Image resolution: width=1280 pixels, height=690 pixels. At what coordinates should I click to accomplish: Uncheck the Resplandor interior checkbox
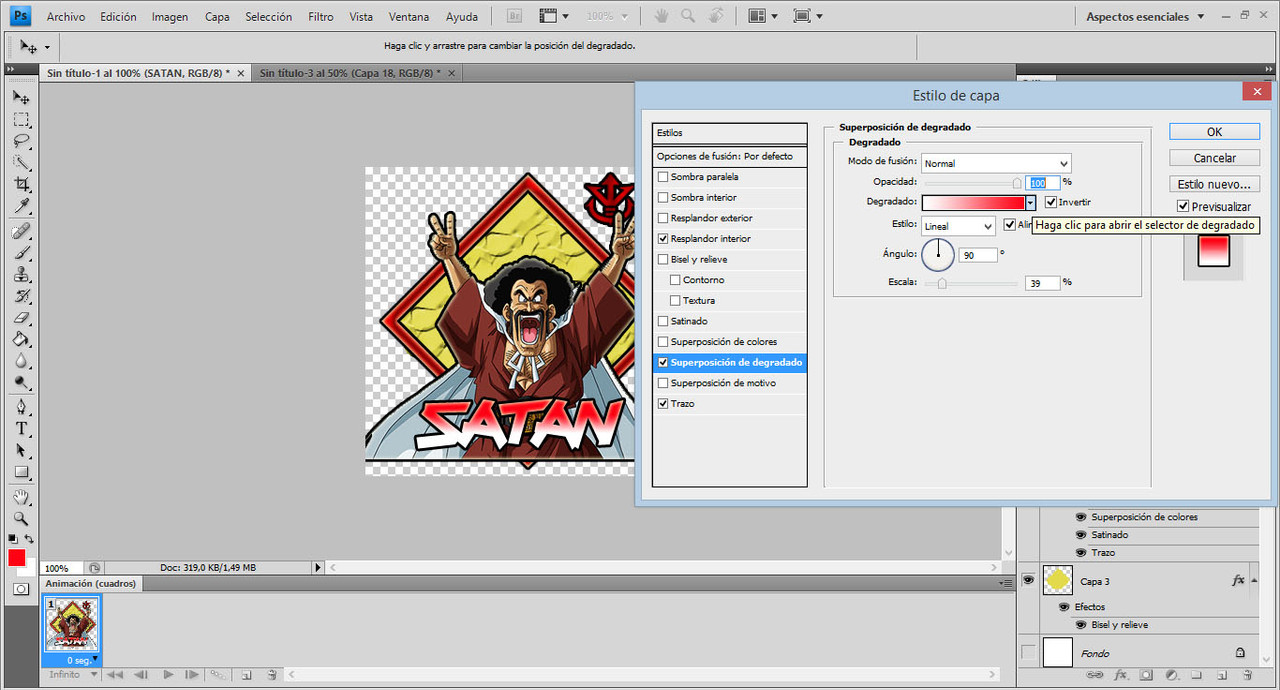[663, 239]
